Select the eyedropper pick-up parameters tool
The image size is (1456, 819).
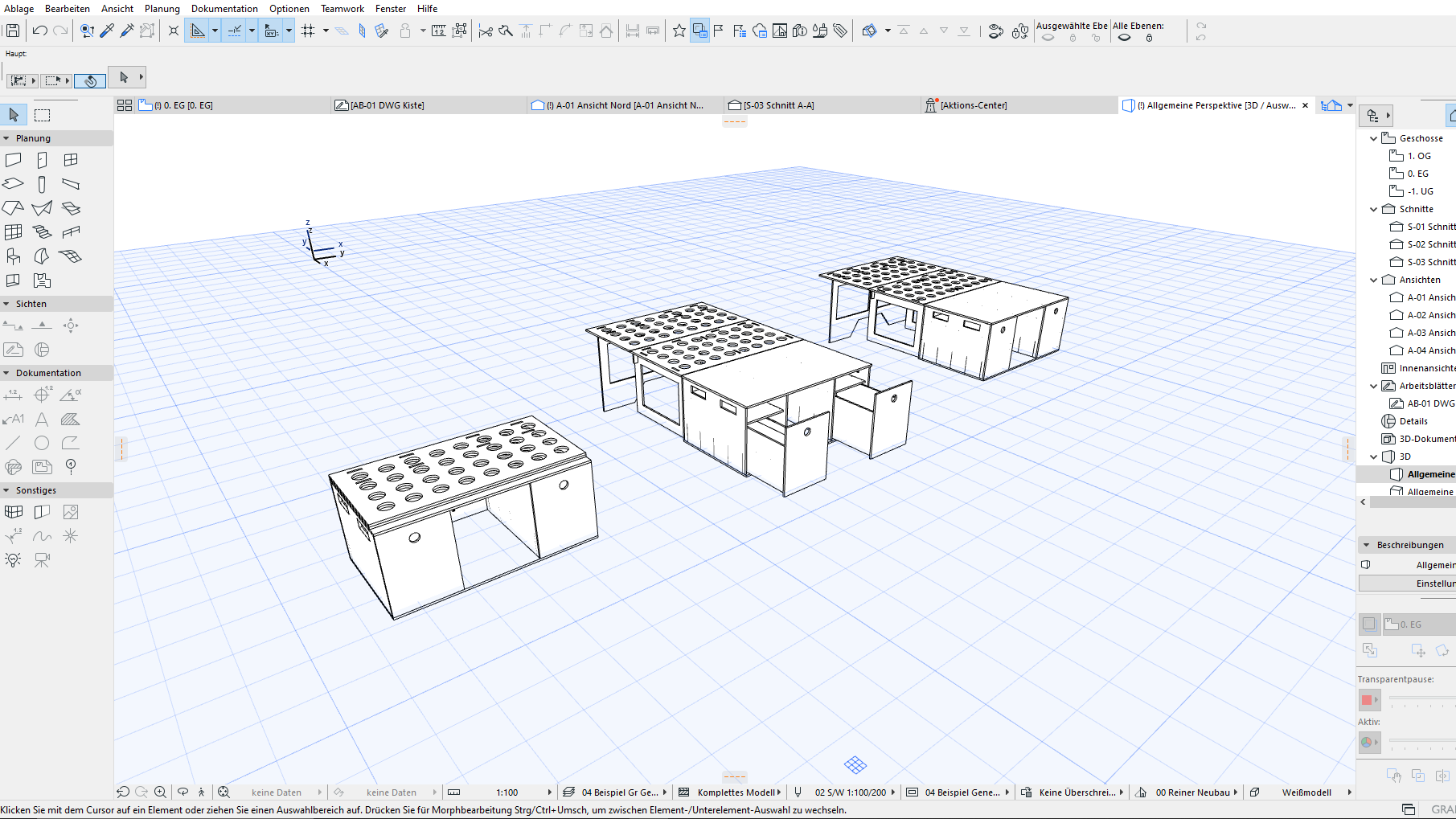point(107,31)
